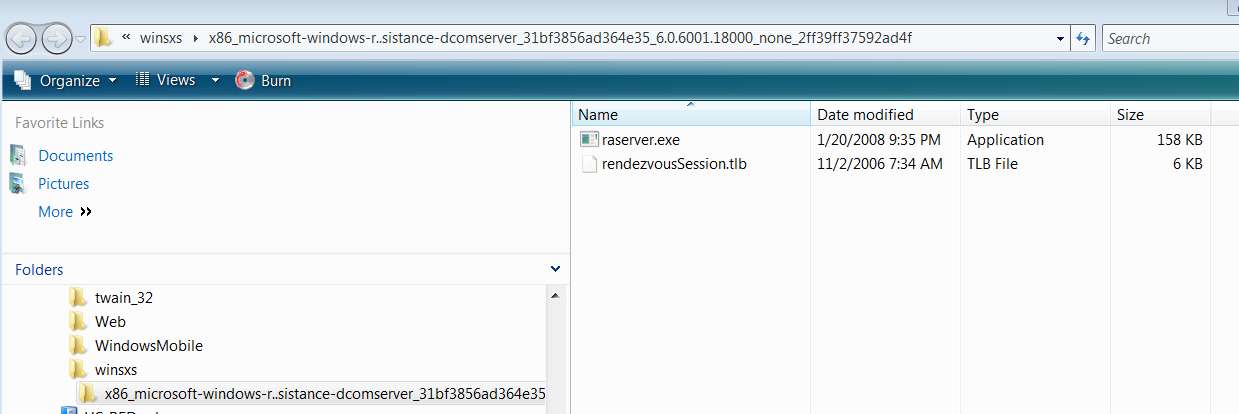Click the Application type cell
The image size is (1239, 414).
1005,140
